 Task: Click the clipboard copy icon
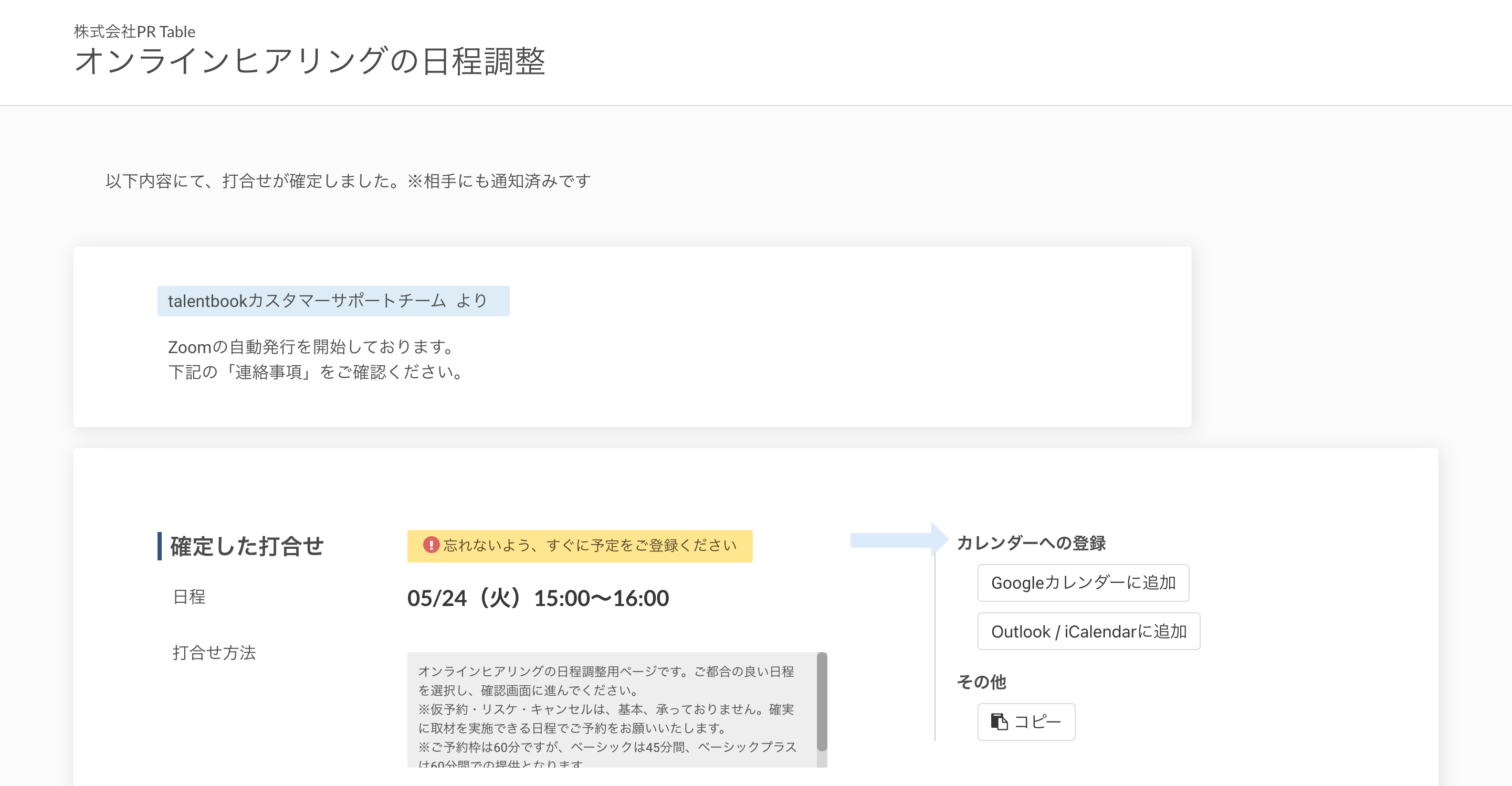pos(999,721)
